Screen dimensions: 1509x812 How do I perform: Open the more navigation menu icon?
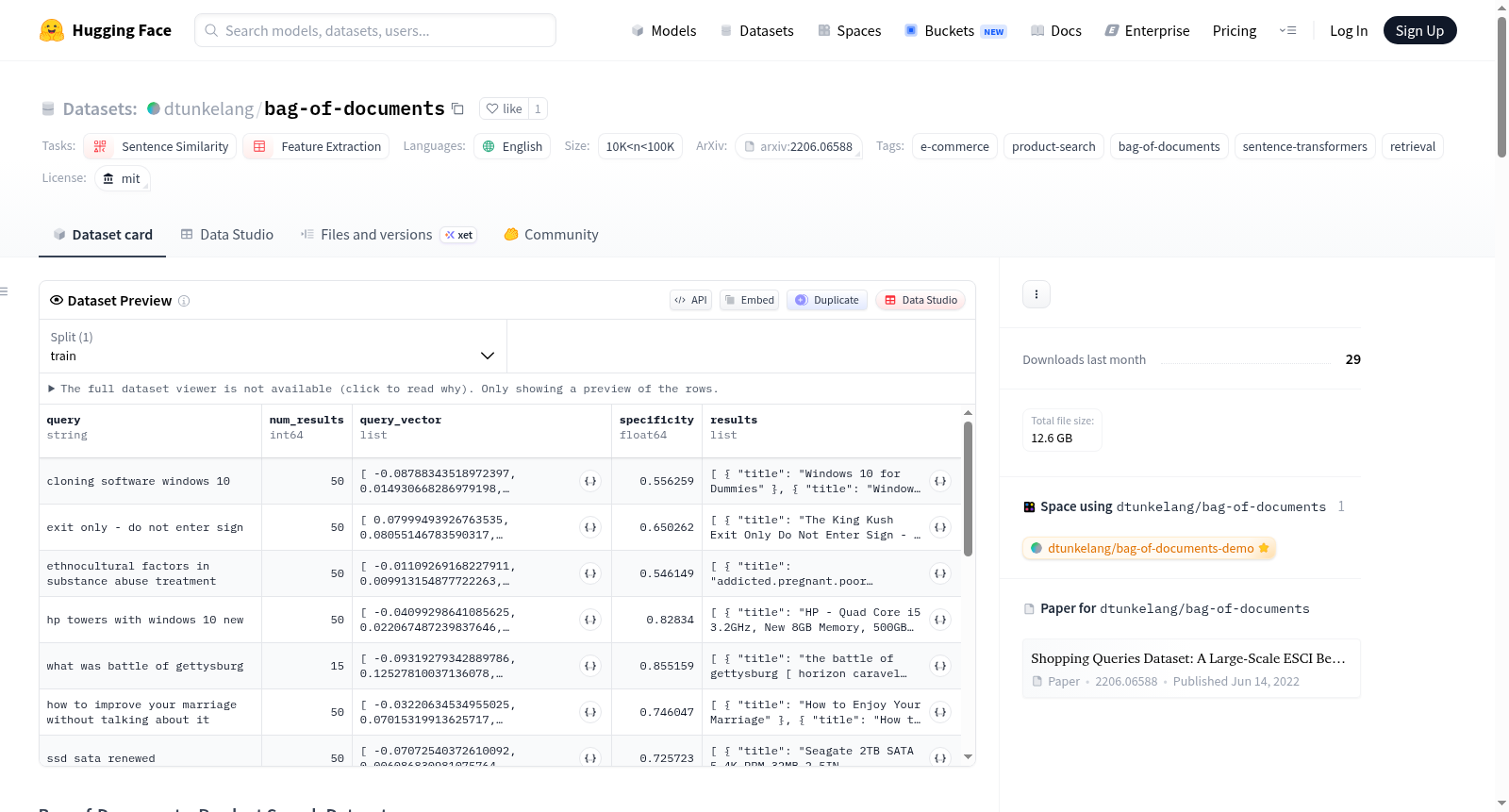(x=1287, y=30)
